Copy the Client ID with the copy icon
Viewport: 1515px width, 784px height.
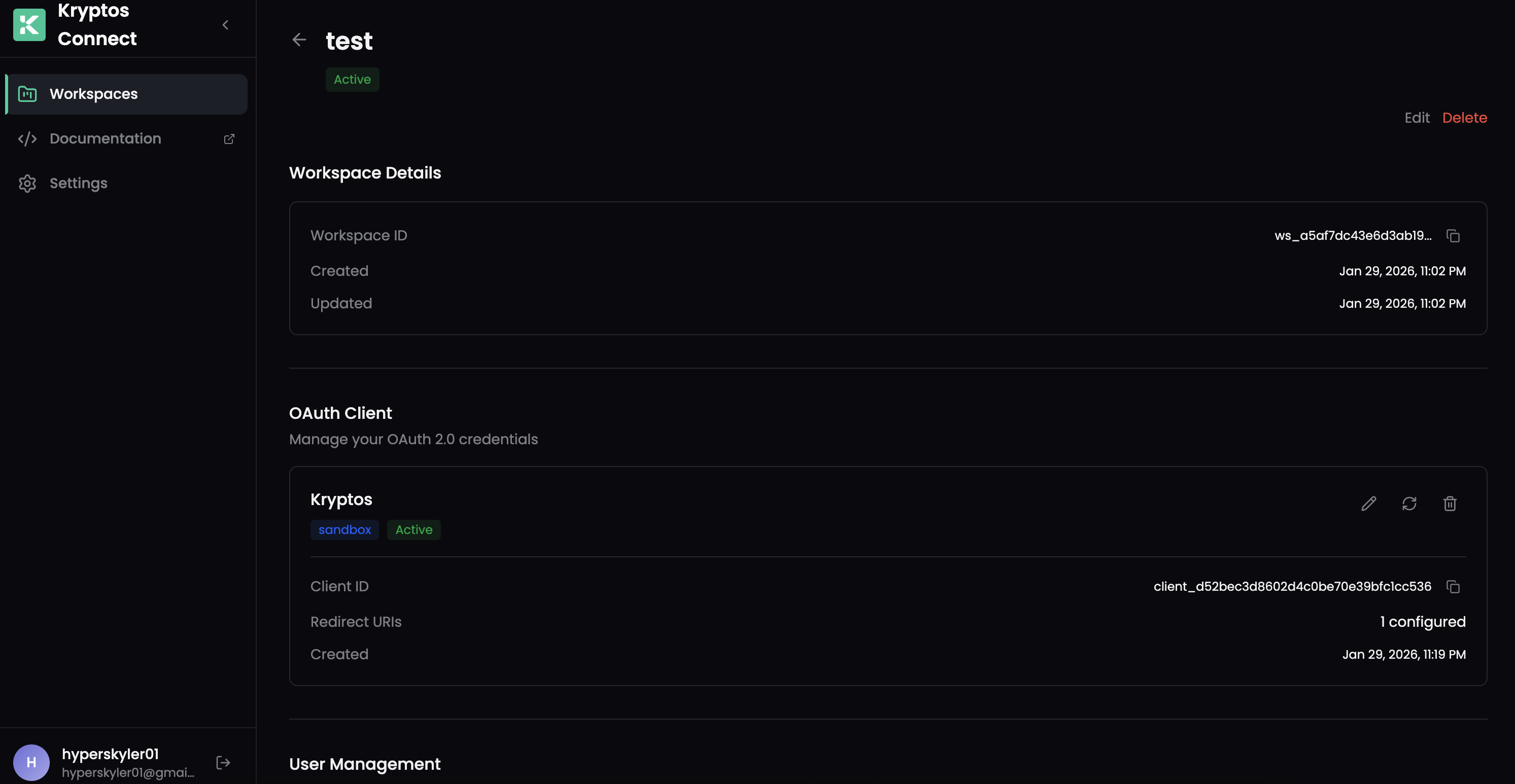pyautogui.click(x=1453, y=587)
